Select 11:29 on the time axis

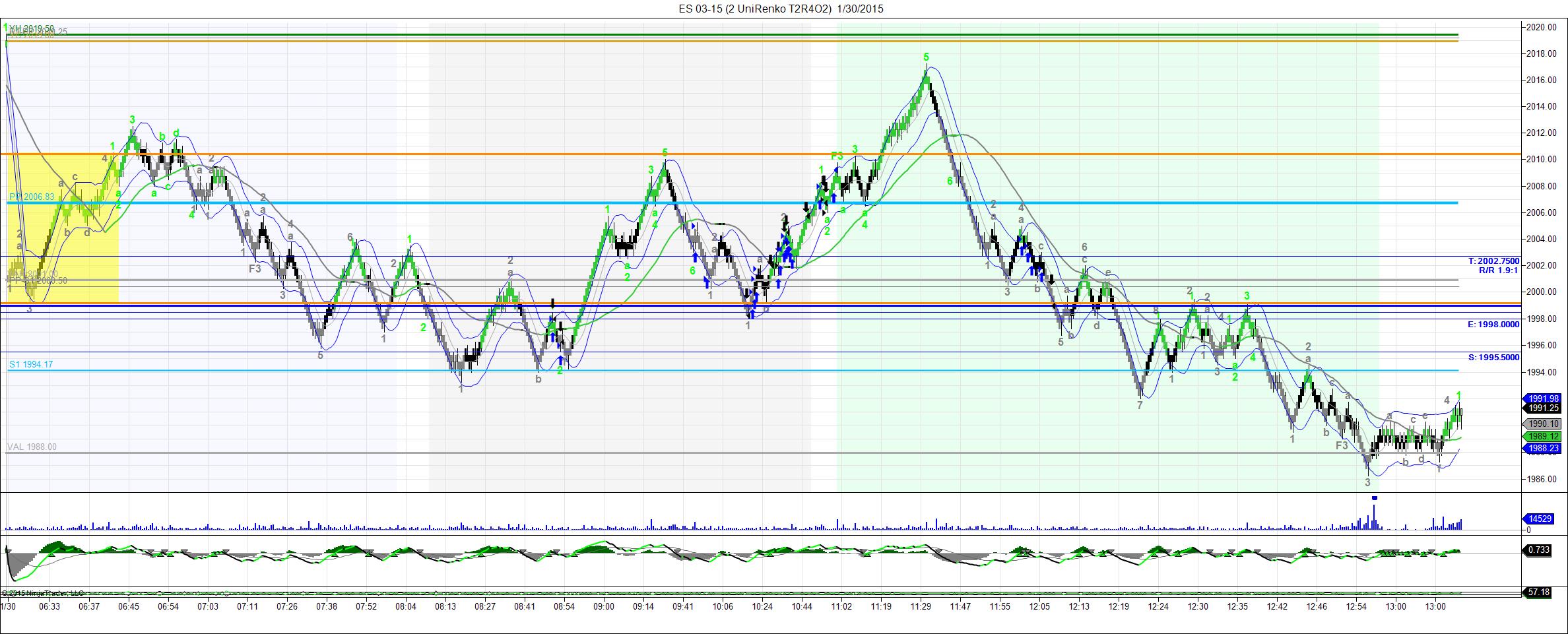[x=921, y=606]
